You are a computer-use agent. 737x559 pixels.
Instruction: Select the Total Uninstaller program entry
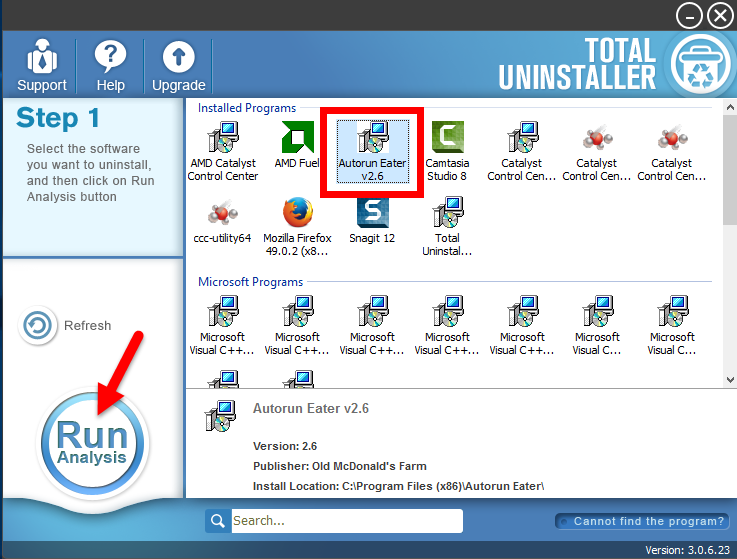coord(447,227)
